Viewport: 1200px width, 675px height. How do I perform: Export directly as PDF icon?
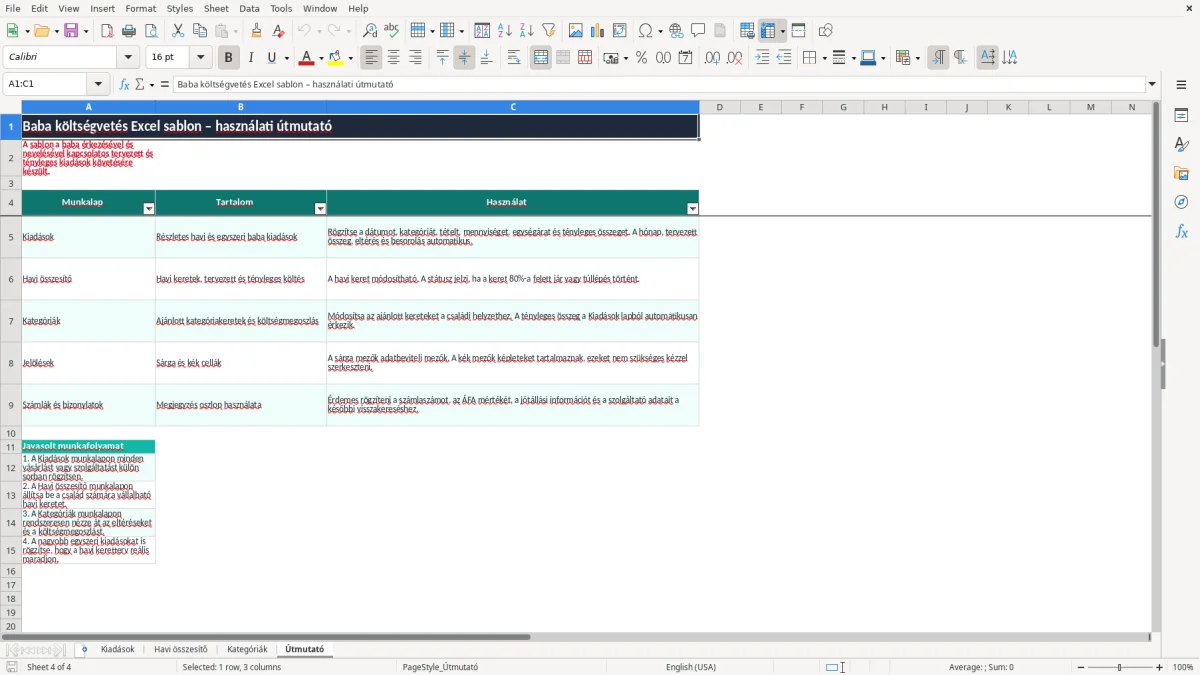[x=107, y=31]
